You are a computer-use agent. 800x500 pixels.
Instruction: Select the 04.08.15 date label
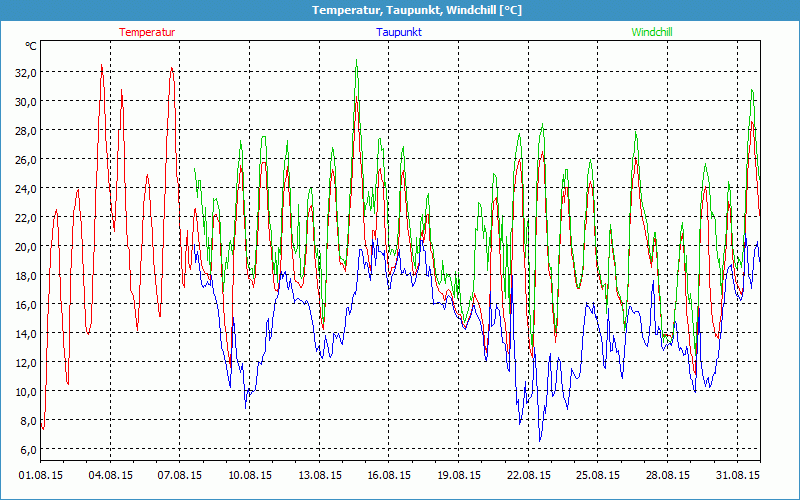pyautogui.click(x=111, y=475)
